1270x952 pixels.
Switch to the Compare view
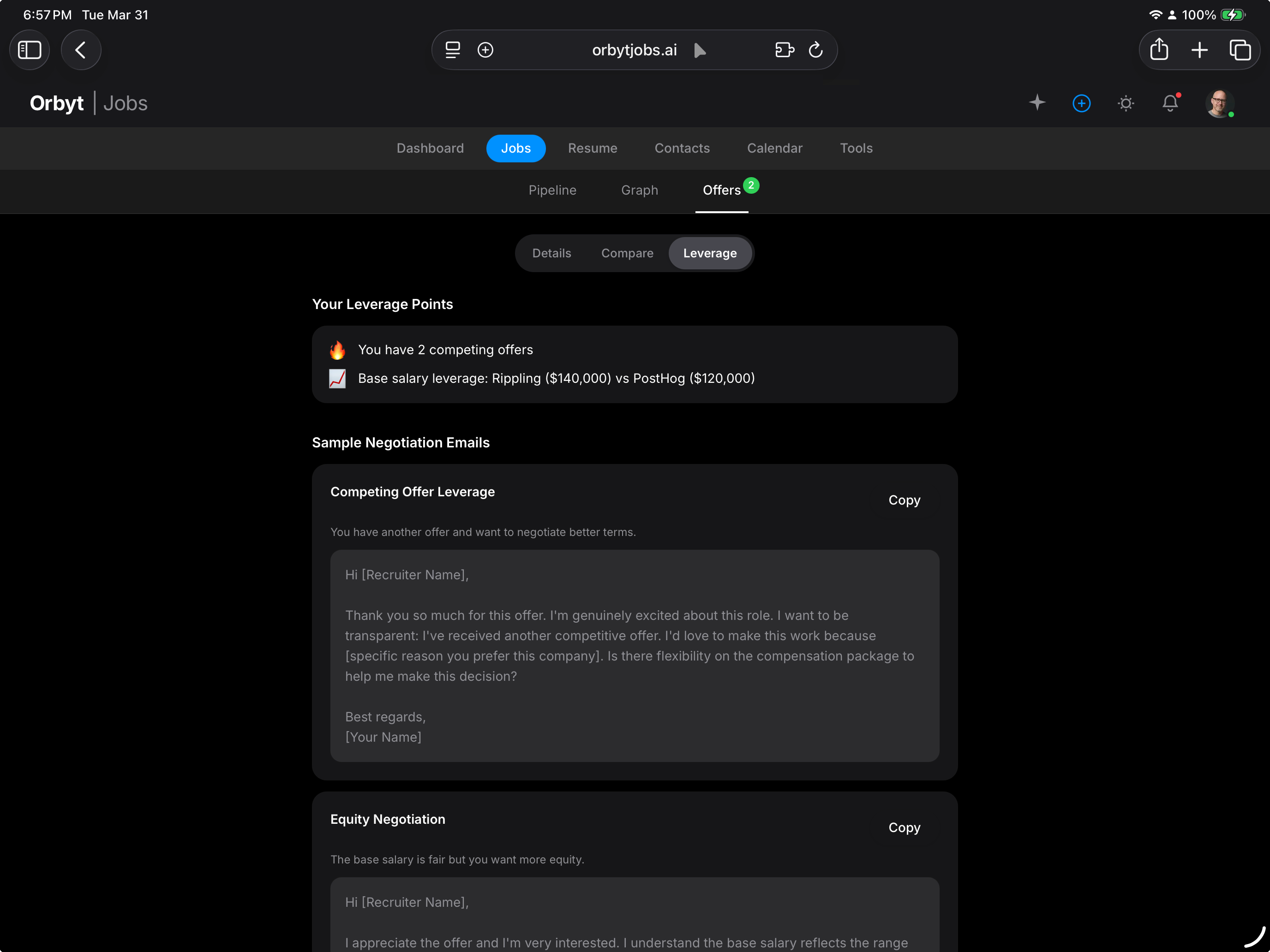(627, 253)
